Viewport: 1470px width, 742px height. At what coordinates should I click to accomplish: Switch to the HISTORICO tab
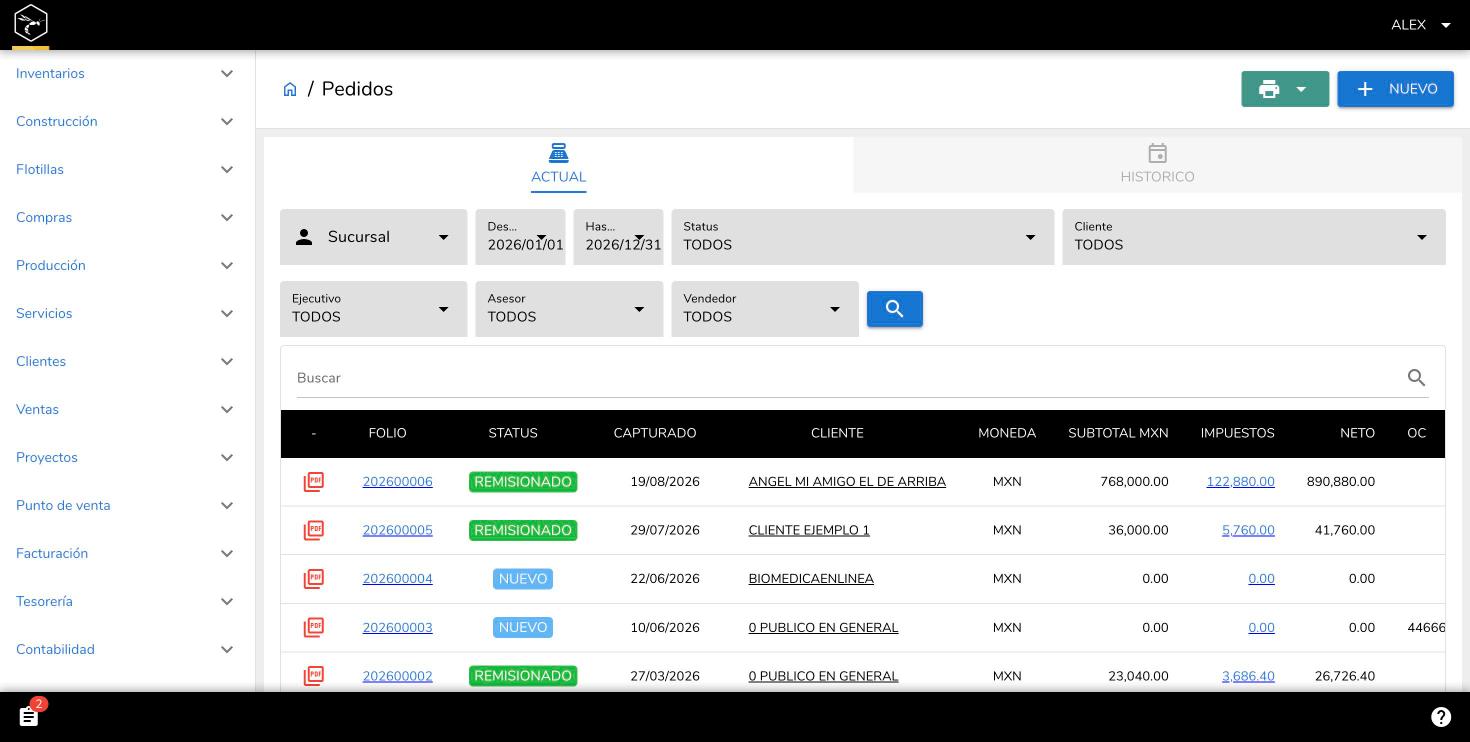click(x=1157, y=165)
